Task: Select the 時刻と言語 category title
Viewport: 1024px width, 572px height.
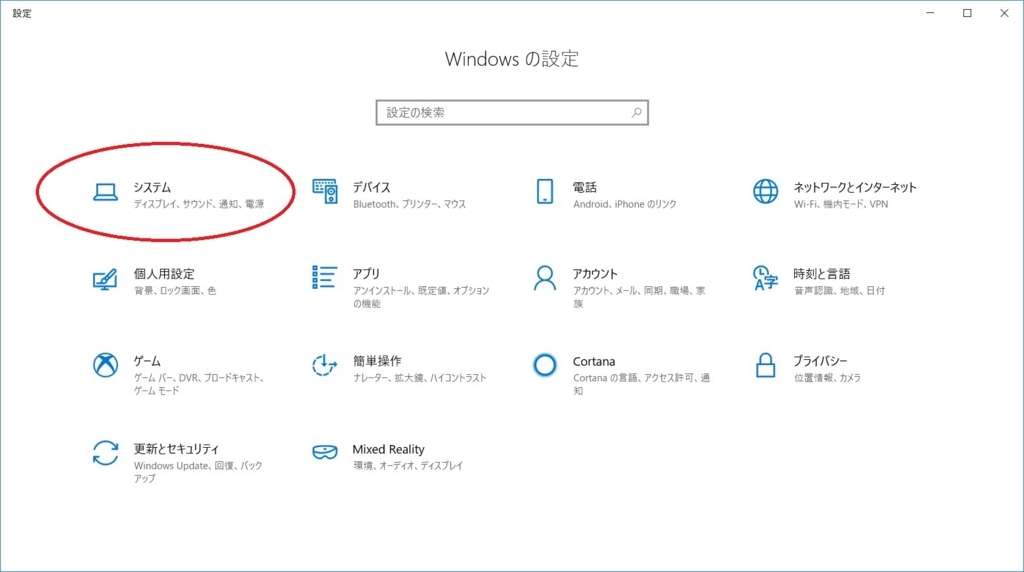Action: (x=822, y=274)
